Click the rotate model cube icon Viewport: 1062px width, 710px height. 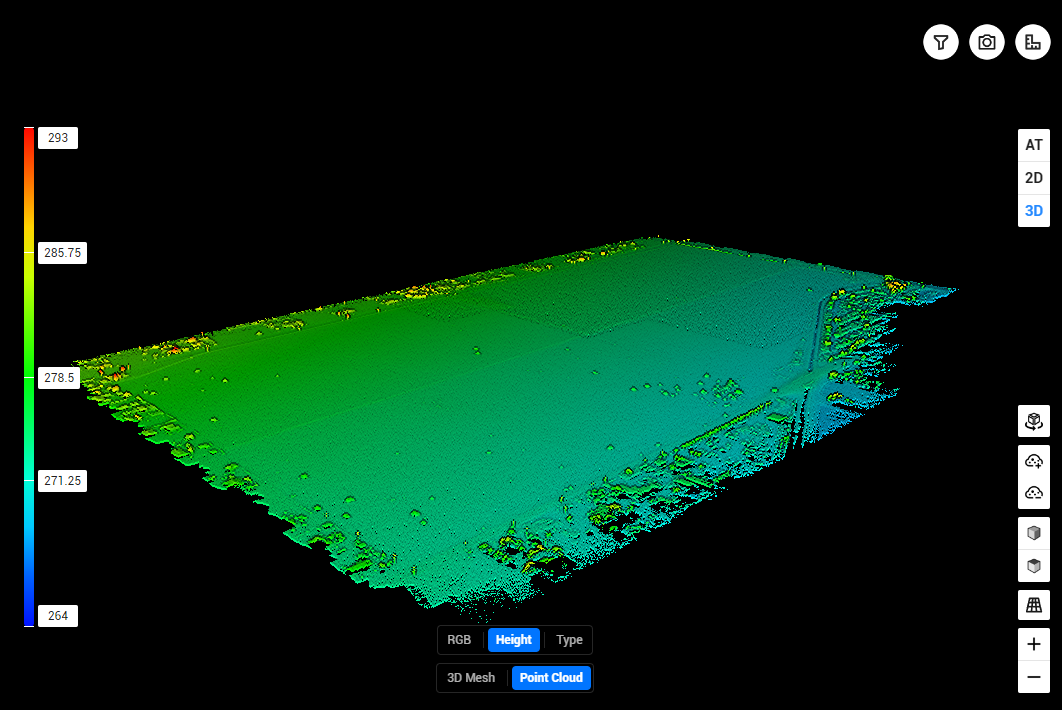pos(1034,421)
